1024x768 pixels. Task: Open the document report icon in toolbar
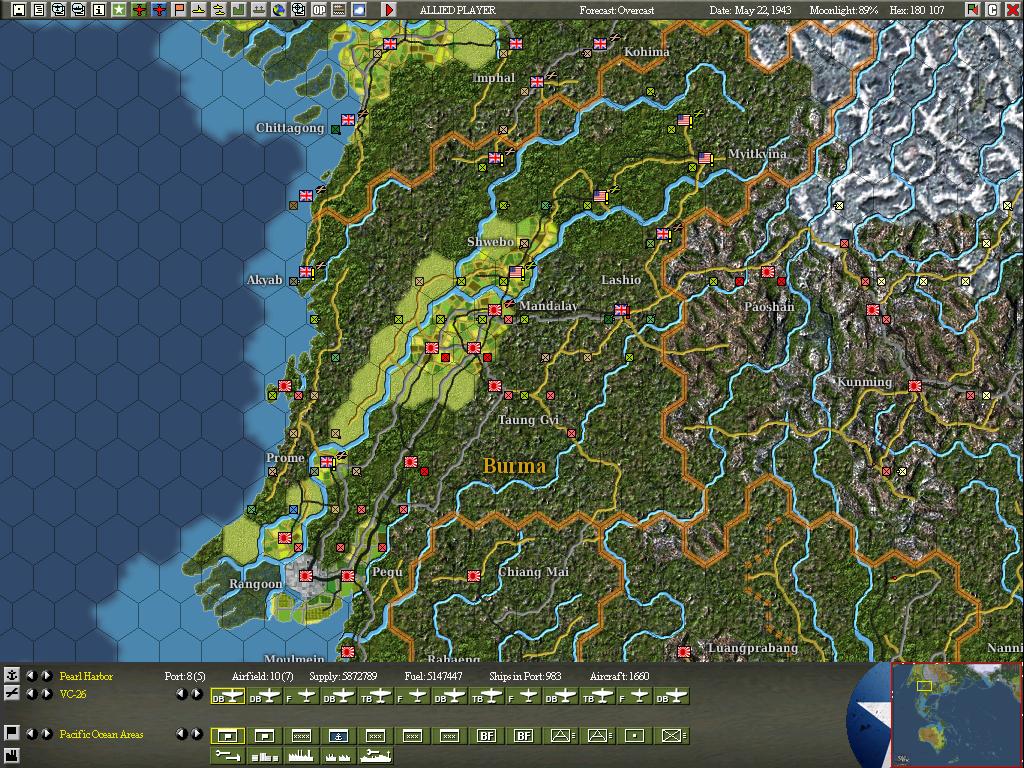point(39,9)
